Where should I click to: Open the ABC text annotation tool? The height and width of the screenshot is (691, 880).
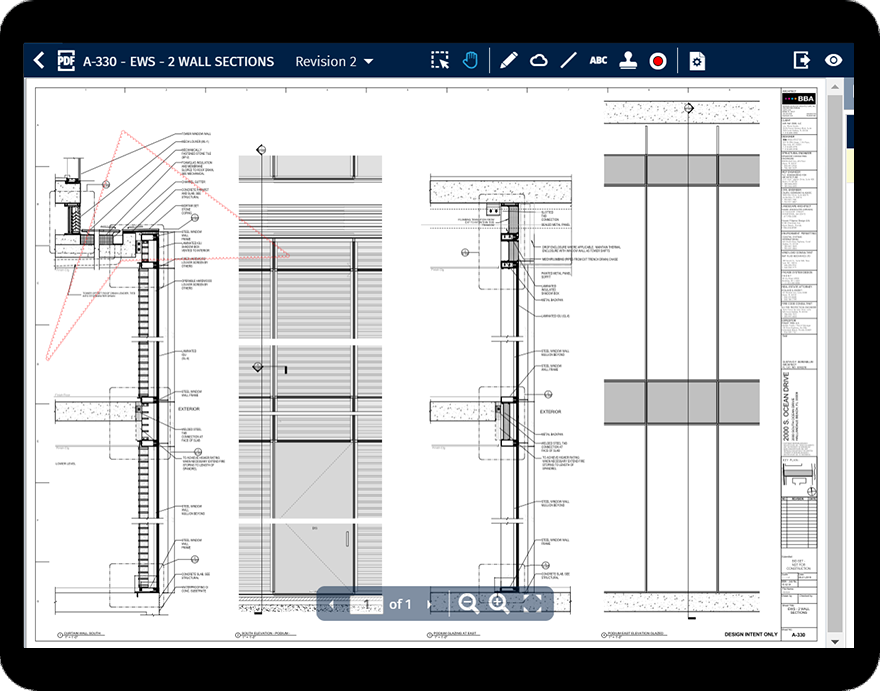[x=598, y=60]
